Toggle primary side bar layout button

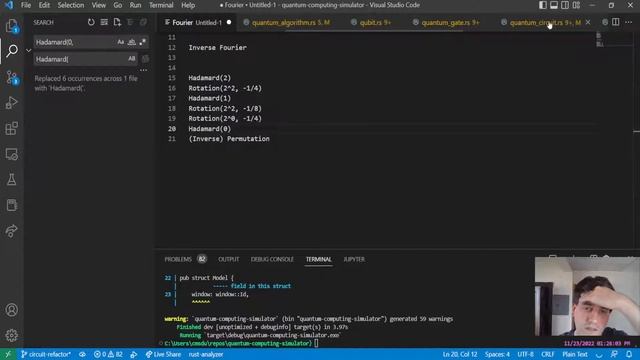pos(542,5)
